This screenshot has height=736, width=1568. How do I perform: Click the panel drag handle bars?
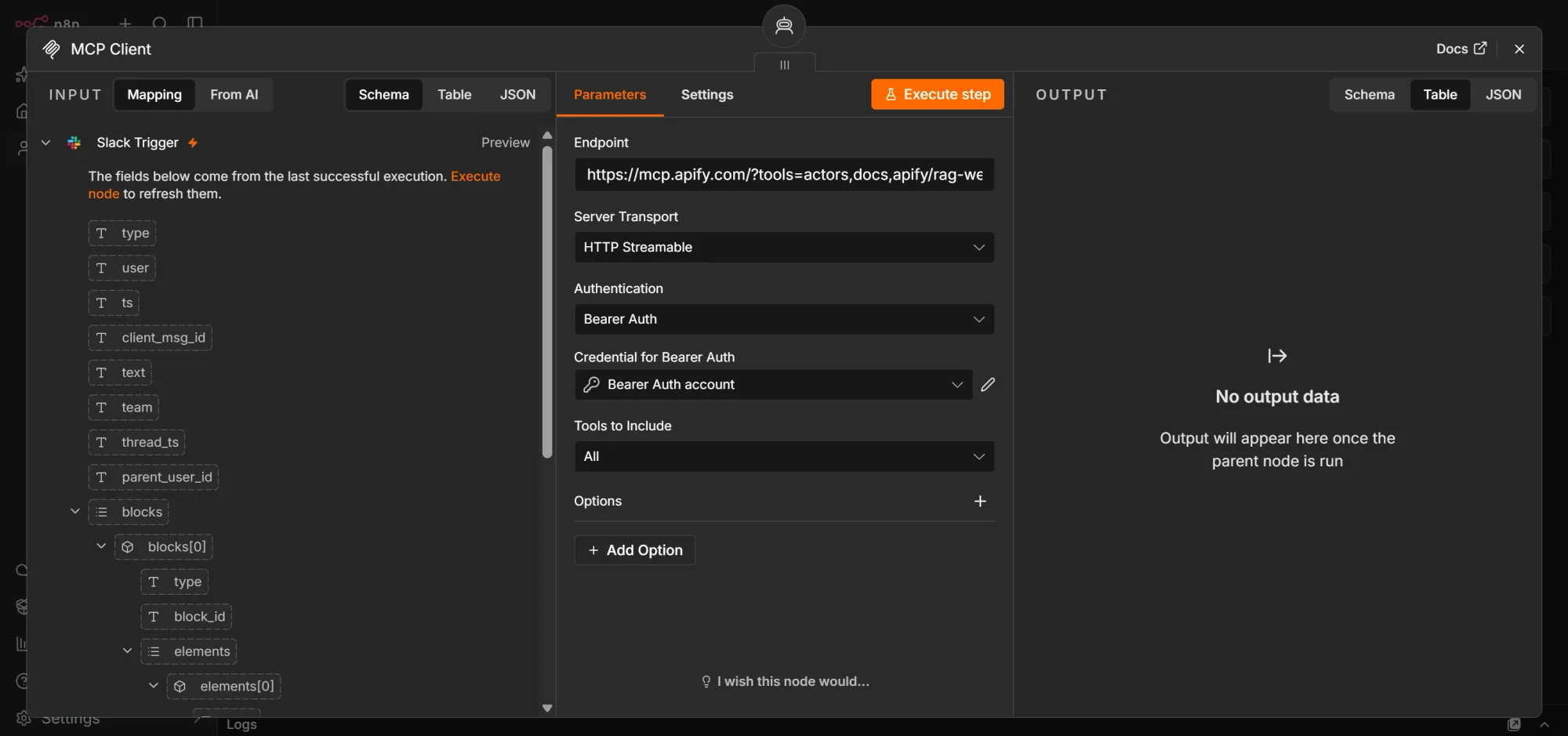pos(784,65)
